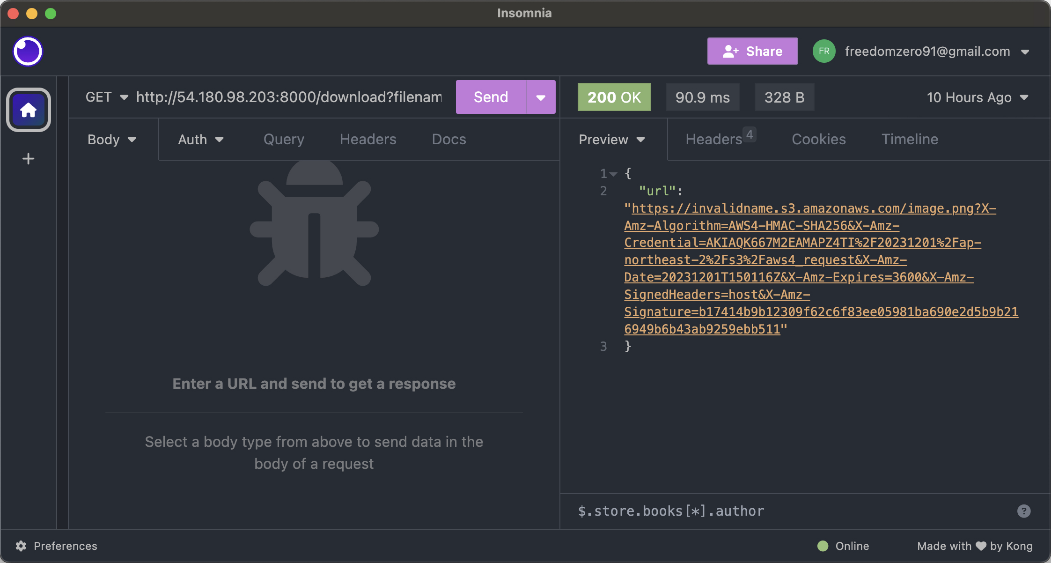Open the Cookies tab
Image resolution: width=1051 pixels, height=563 pixels.
tap(818, 139)
